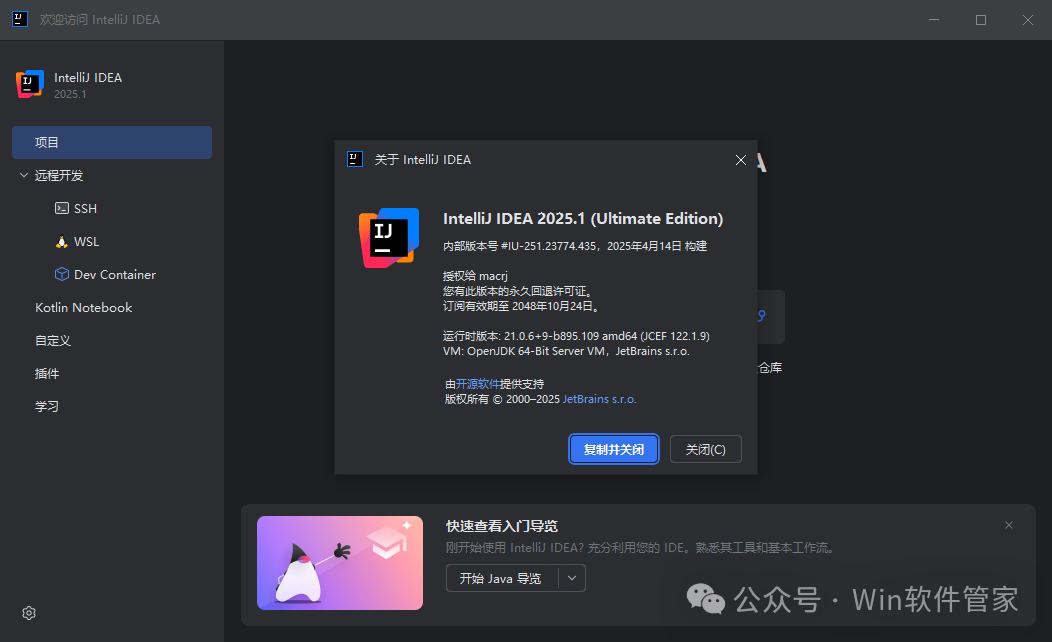This screenshot has height=642, width=1052.
Task: Click the Dev Container cube icon
Action: 62,274
